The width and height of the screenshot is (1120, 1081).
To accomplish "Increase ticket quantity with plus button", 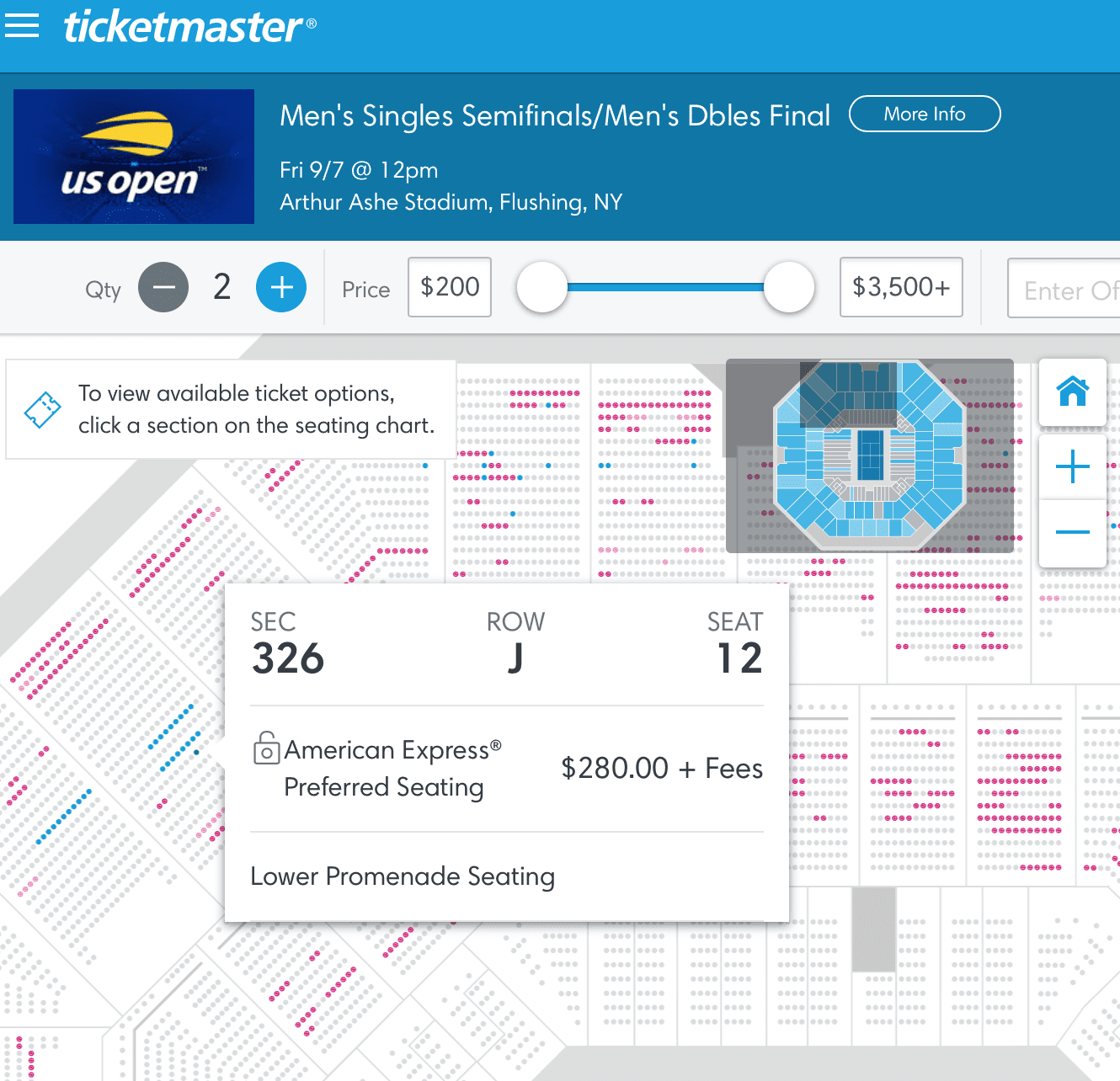I will [280, 287].
